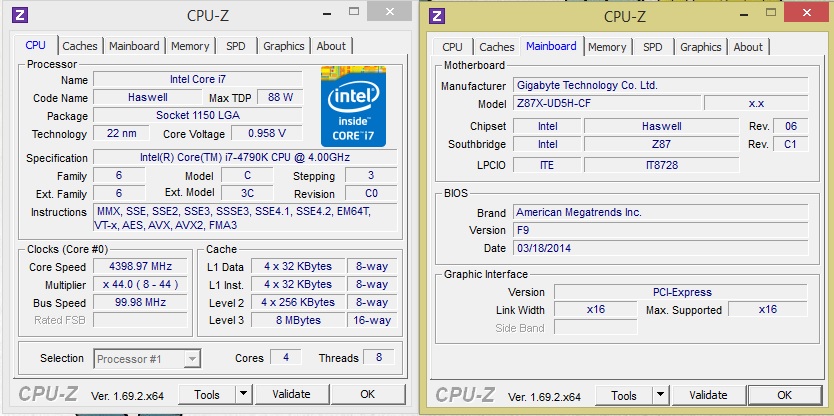
Task: Click the Core Voltage value '0.958 V'
Action: click(x=267, y=134)
